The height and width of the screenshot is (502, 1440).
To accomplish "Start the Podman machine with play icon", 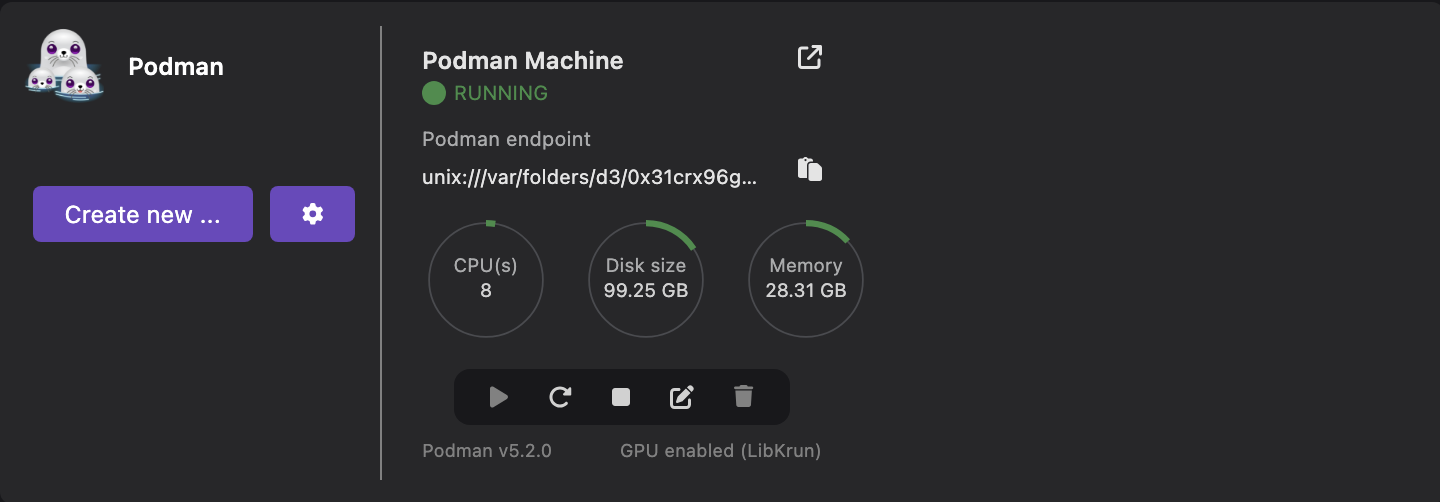I will pos(499,398).
